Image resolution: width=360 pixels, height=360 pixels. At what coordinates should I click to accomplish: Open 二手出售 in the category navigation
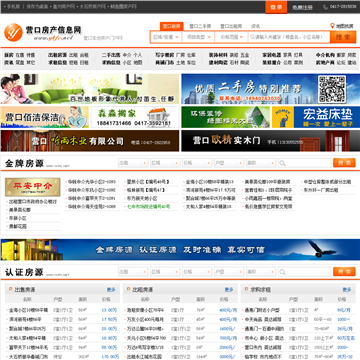(111, 55)
